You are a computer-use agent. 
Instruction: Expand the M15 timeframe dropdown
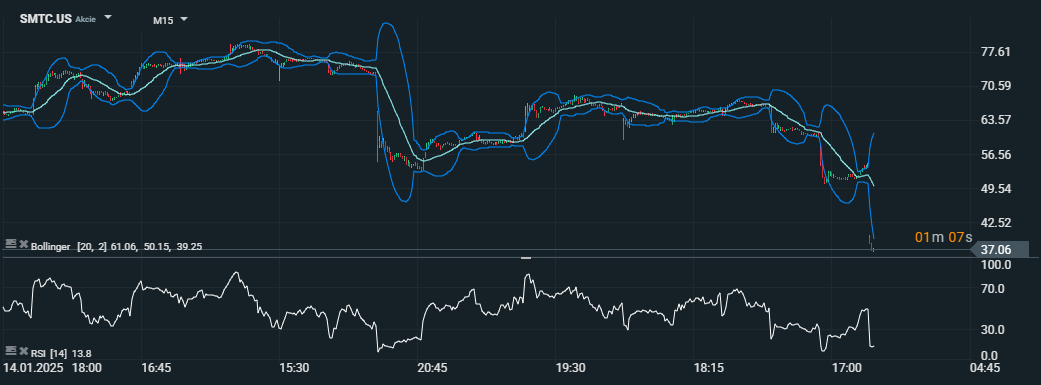[184, 19]
